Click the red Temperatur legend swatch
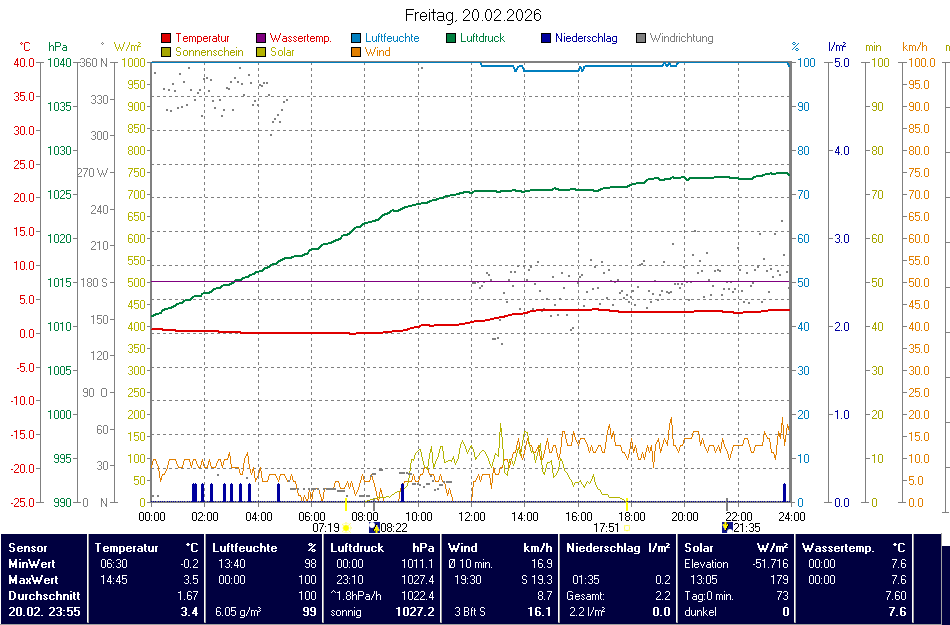950x625 pixels. point(166,38)
